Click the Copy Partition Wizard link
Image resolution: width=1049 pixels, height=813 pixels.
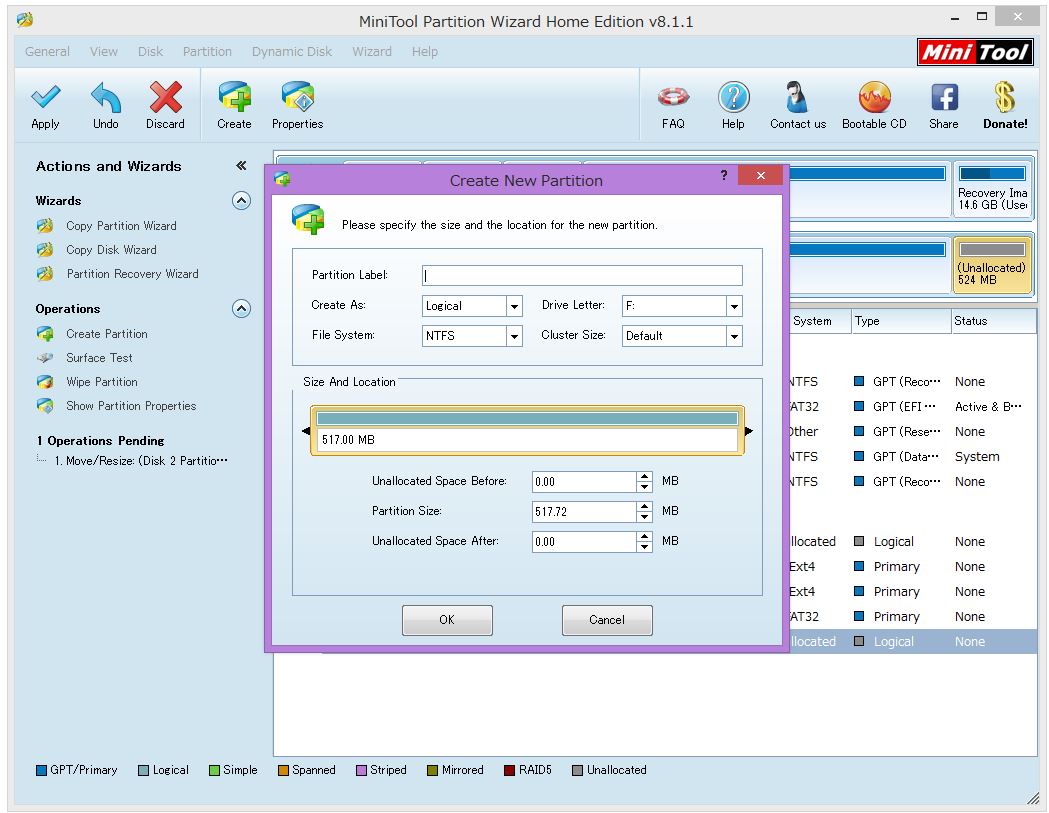[121, 225]
